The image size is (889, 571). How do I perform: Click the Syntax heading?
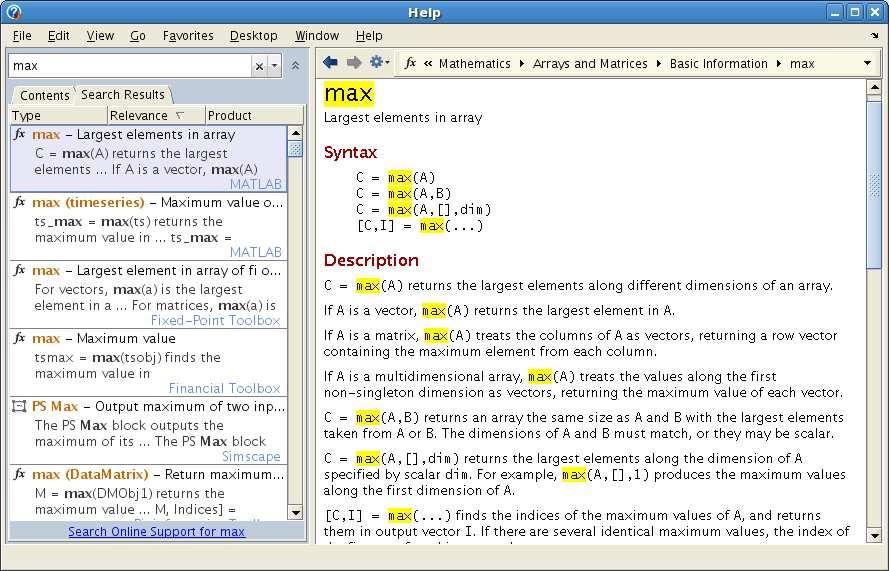[350, 152]
